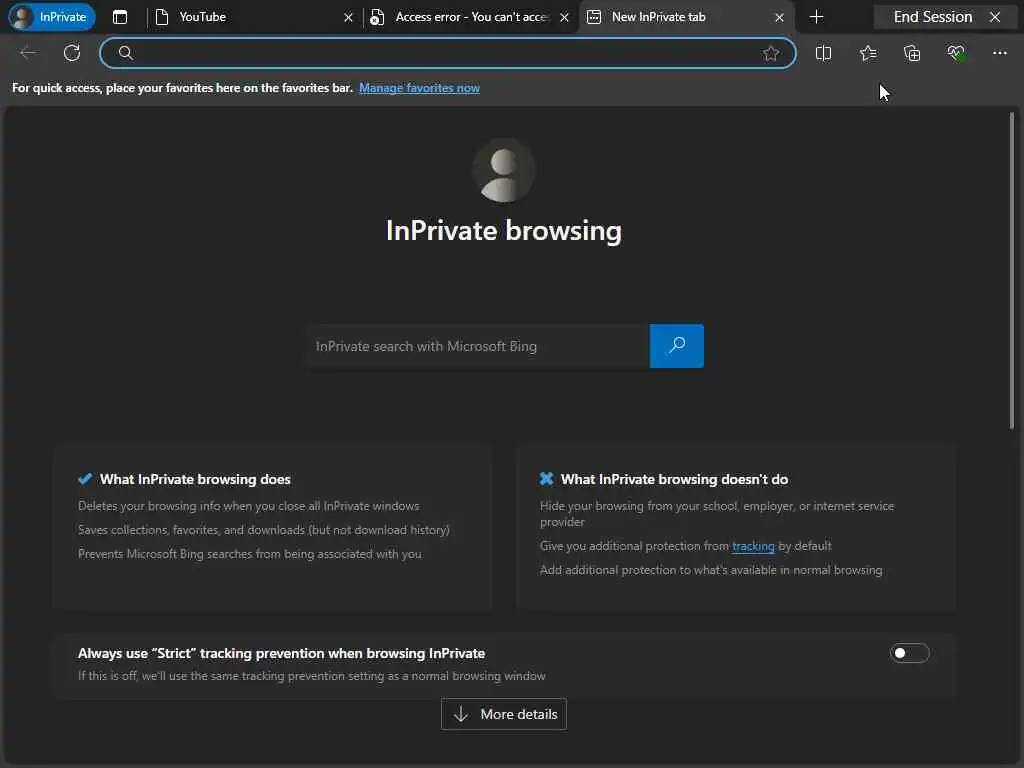Screen dimensions: 1024x768
Task: Click 'What InPrivate browsing does' heading
Action: 195,479
